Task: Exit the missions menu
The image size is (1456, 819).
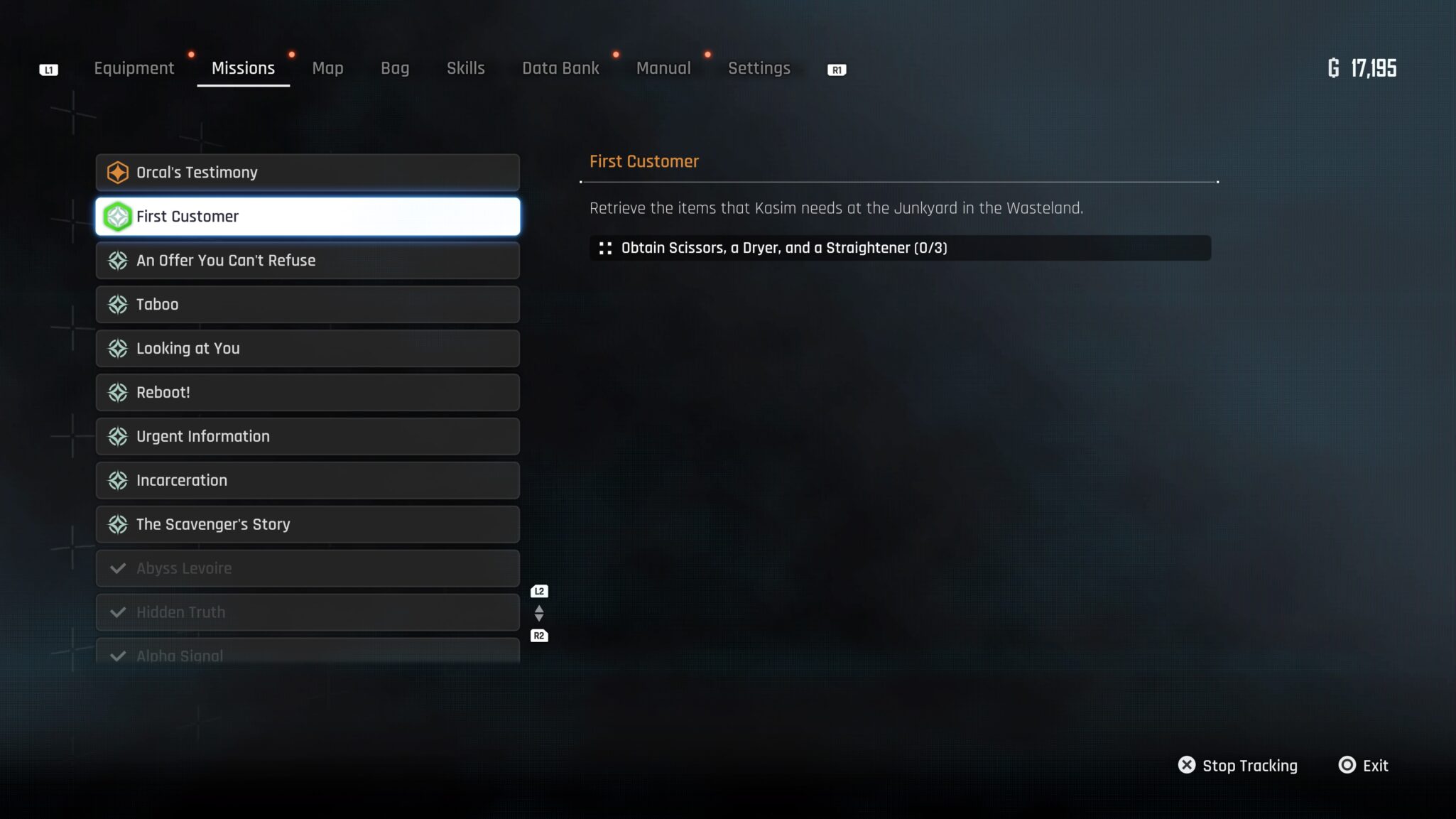Action: pos(1363,765)
